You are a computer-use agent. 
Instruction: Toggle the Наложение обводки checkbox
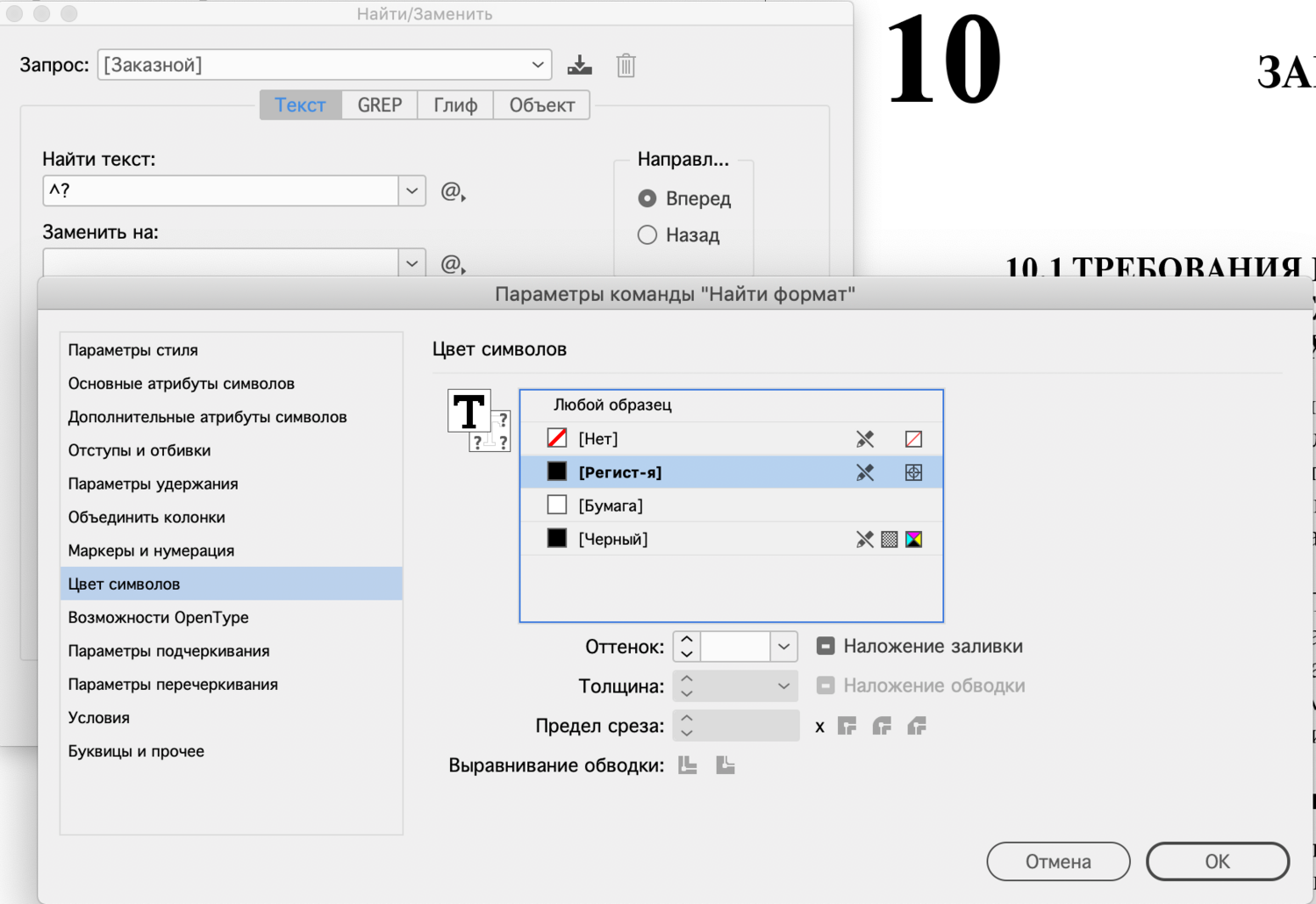point(826,685)
